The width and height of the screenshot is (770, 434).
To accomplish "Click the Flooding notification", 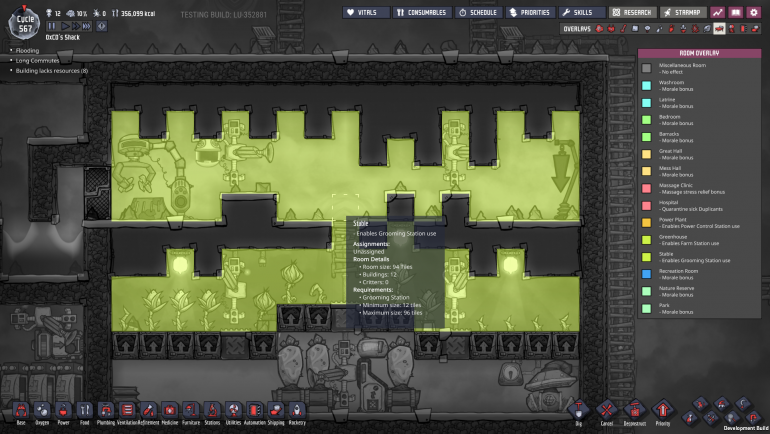I will pyautogui.click(x=27, y=51).
